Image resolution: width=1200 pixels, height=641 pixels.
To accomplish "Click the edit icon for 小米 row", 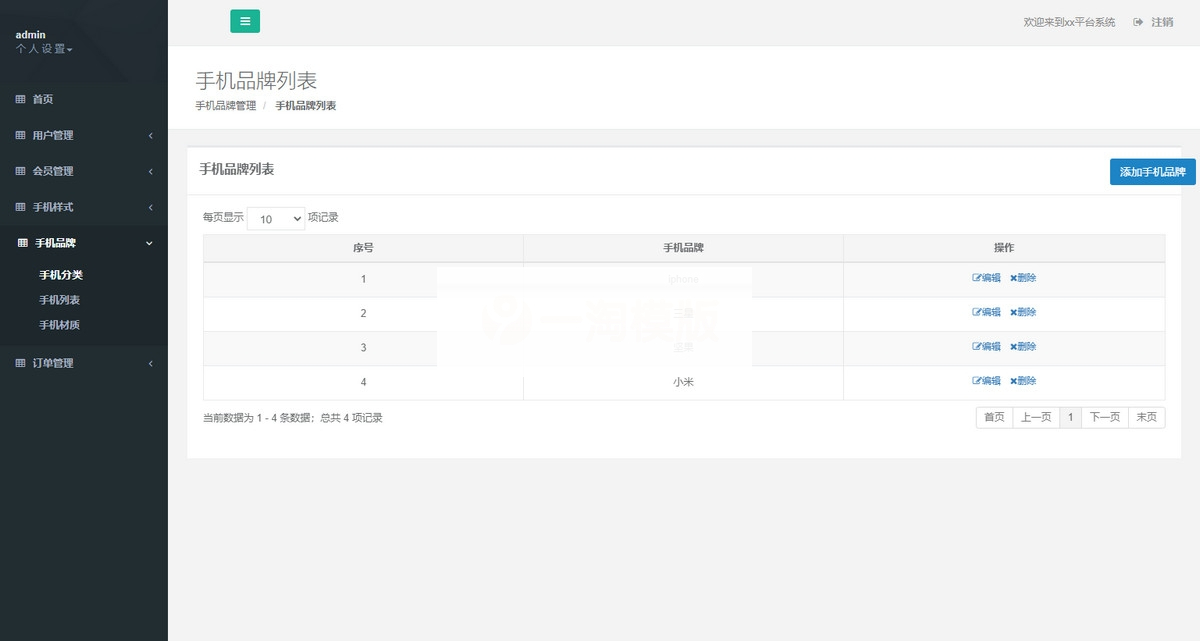I will 977,381.
